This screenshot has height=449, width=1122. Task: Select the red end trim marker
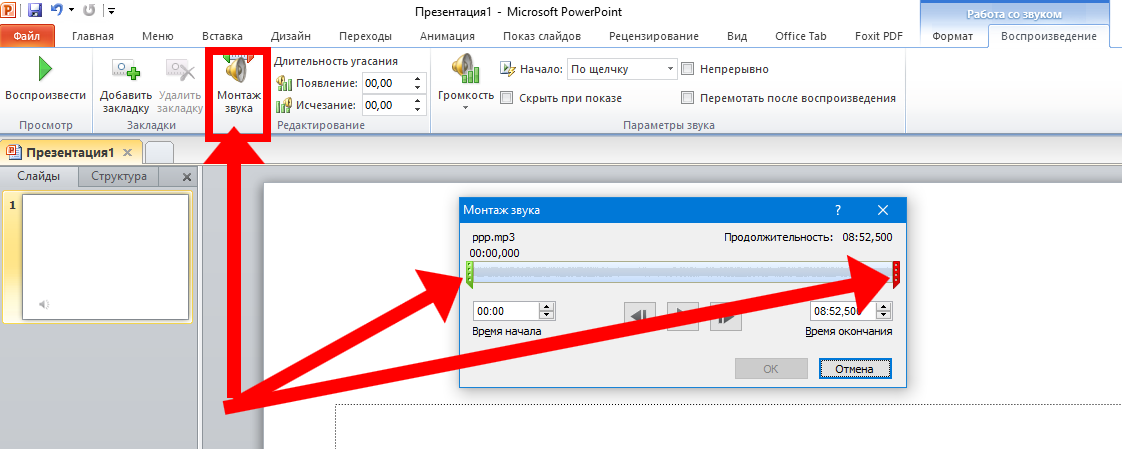[x=897, y=275]
